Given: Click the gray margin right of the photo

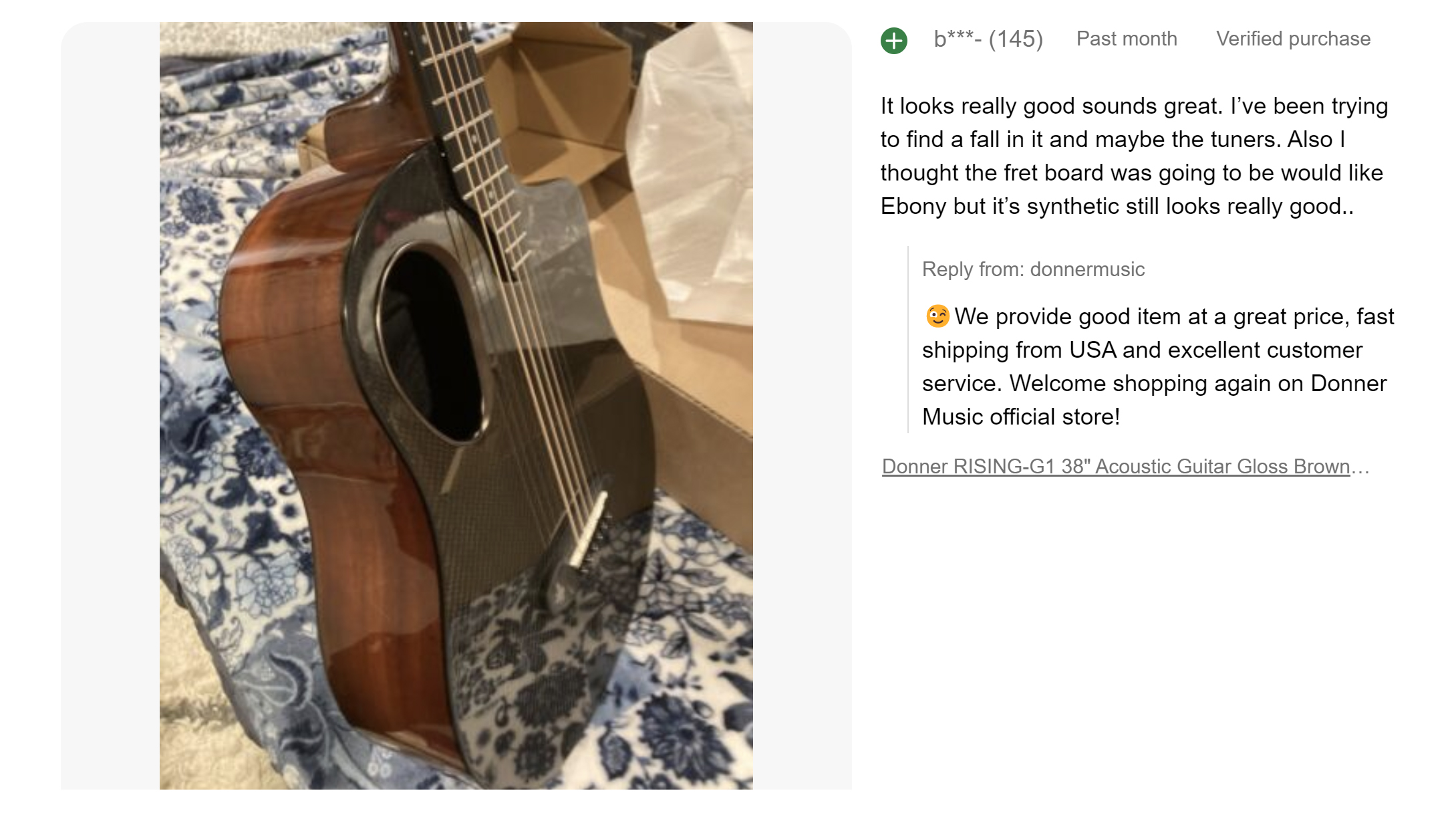Looking at the screenshot, I should click(x=802, y=401).
